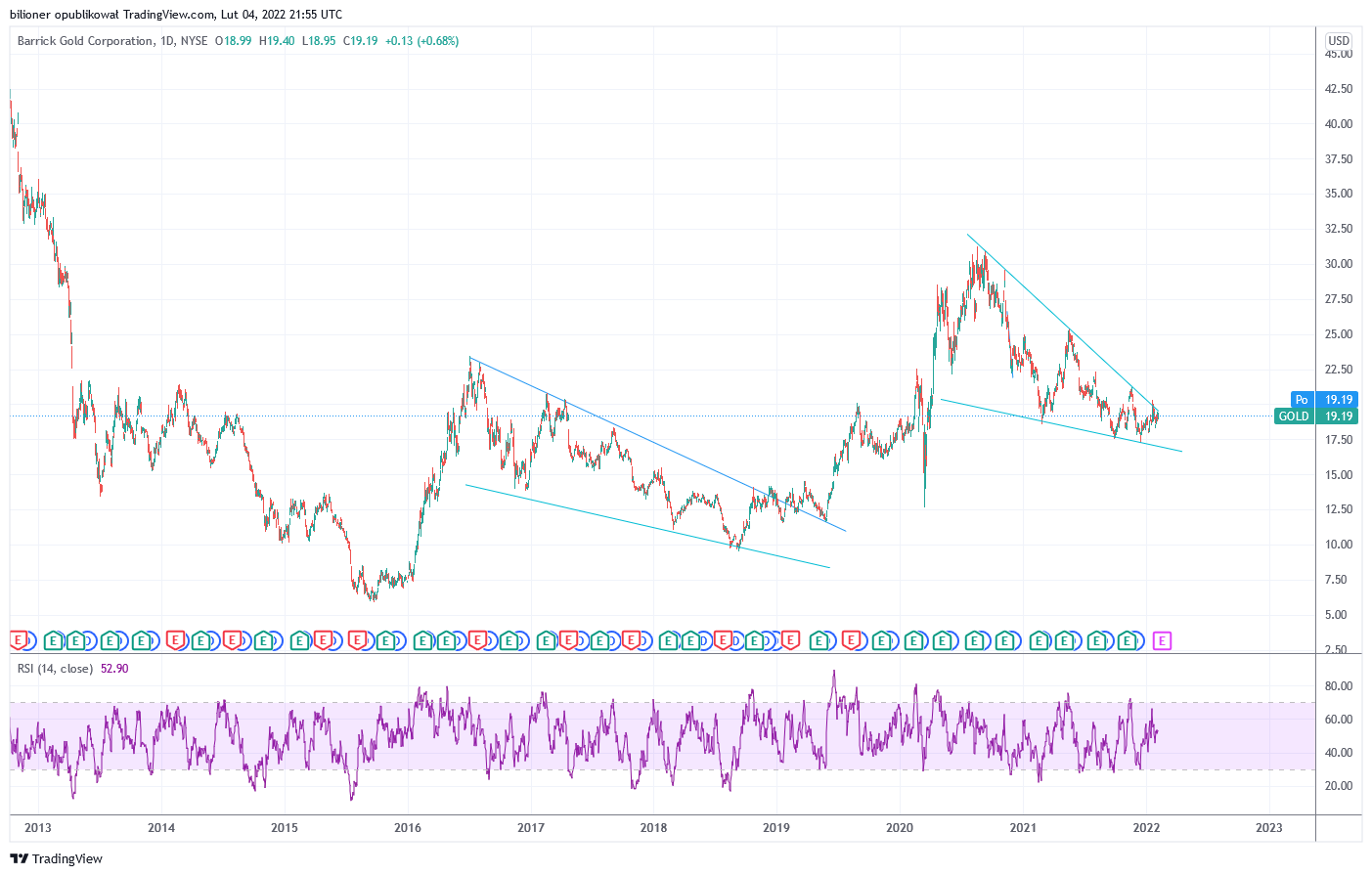Click the 30.00 price axis label
This screenshot has height=876, width=1372.
1339,264
